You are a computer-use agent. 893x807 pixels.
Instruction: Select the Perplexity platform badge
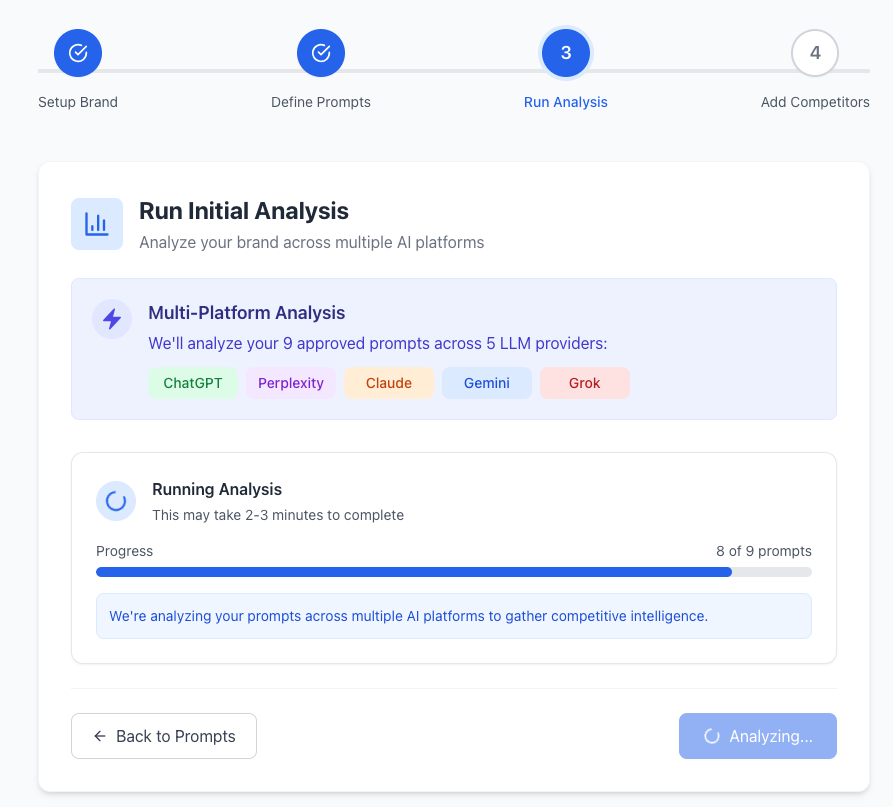click(290, 383)
